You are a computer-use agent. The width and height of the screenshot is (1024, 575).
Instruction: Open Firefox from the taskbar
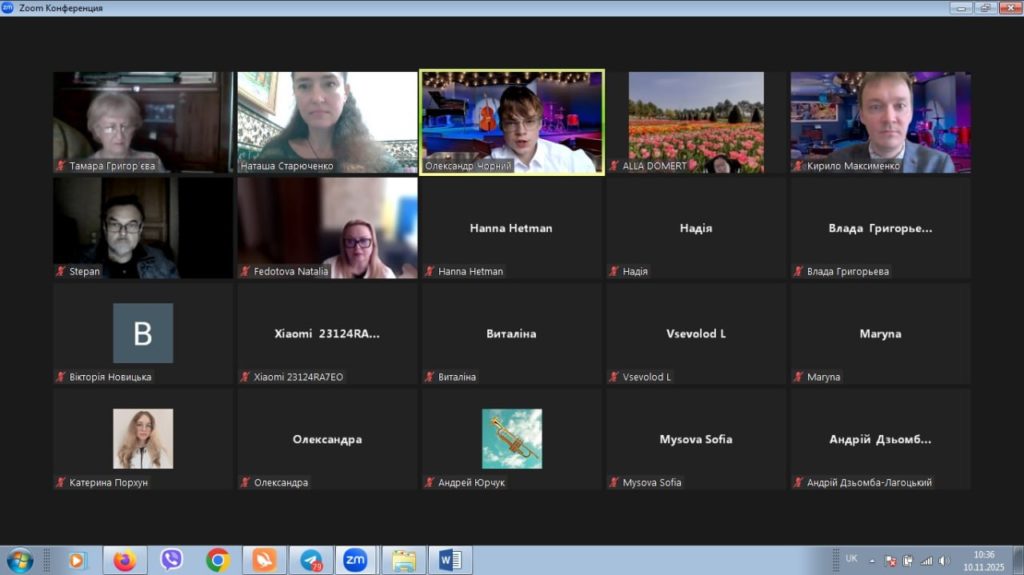(x=124, y=560)
